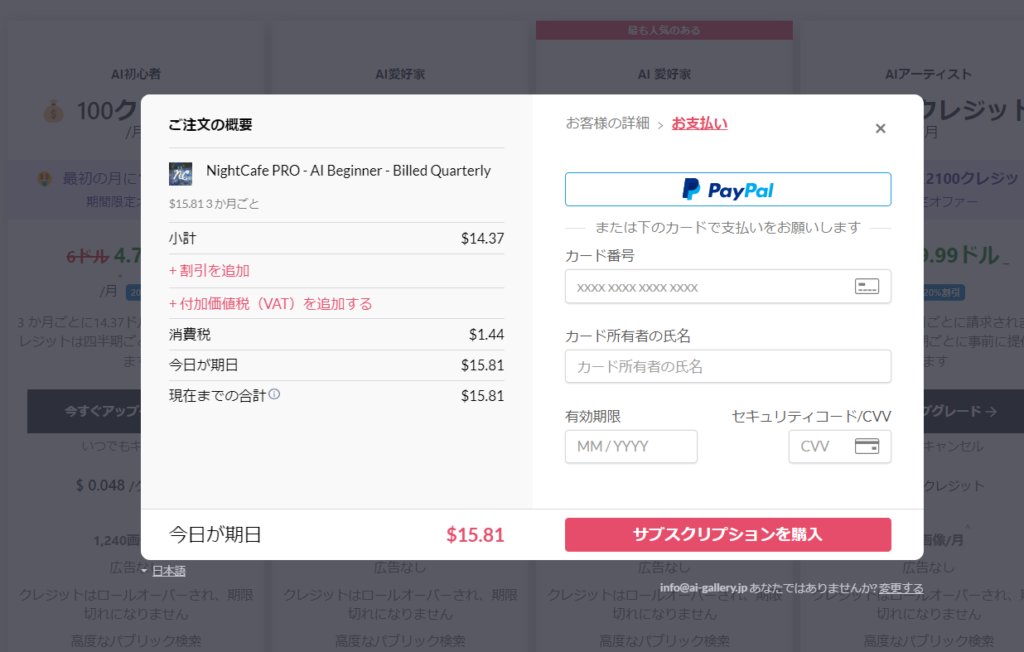
Task: Click the カード番号 label
Action: tap(600, 255)
